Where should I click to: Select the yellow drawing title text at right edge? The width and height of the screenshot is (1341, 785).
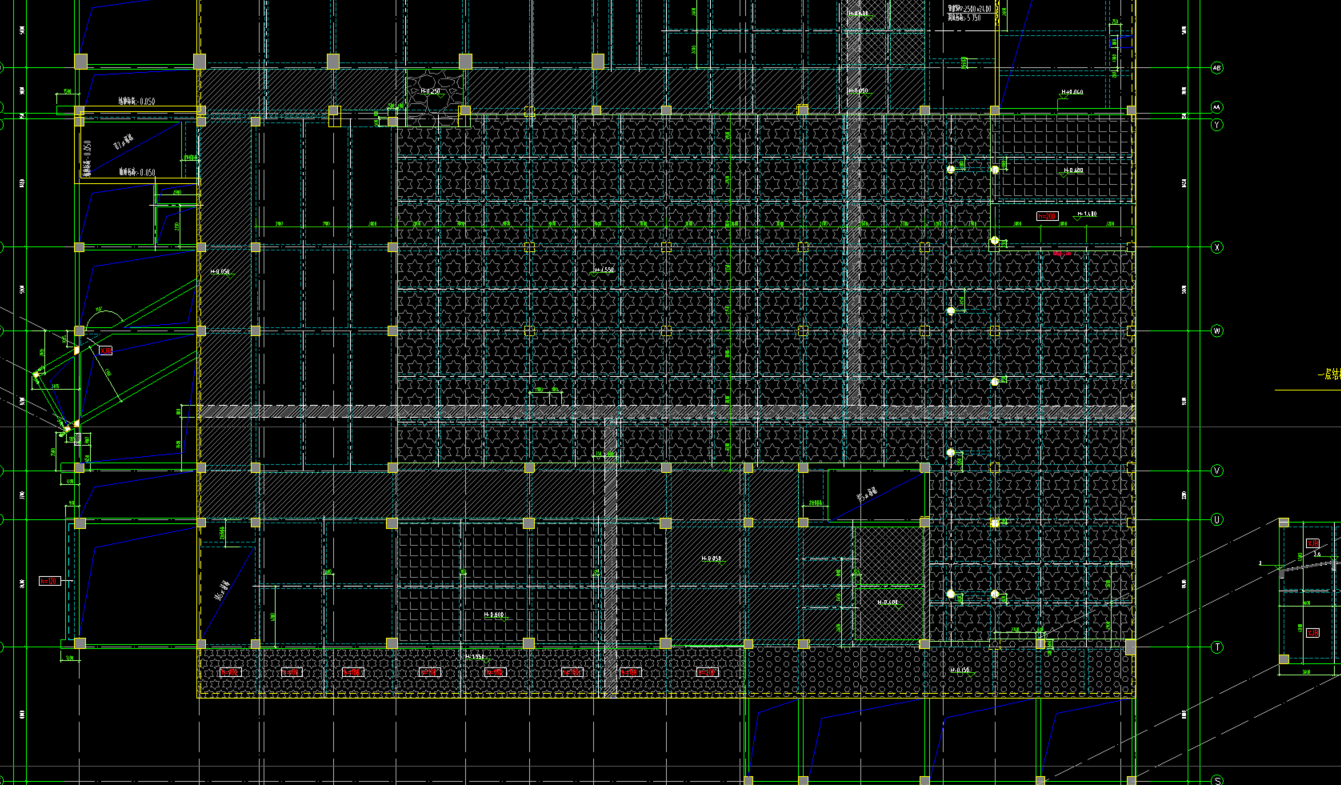point(1327,375)
